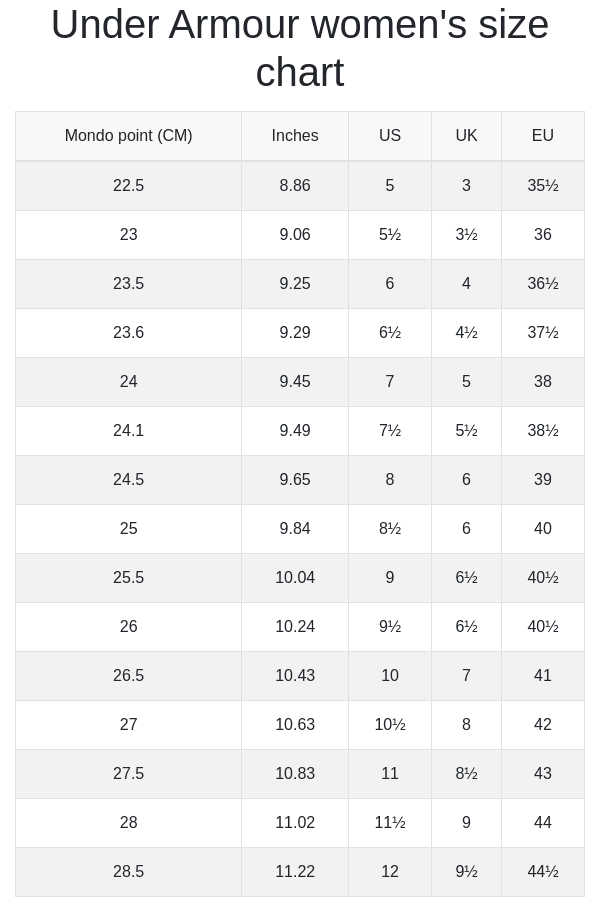Select the EU 39 size cell
Image resolution: width=600 pixels, height=912 pixels.
click(x=543, y=480)
